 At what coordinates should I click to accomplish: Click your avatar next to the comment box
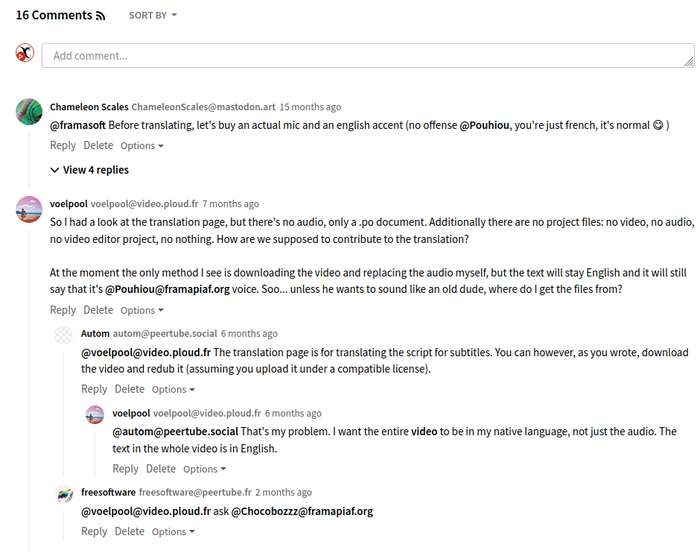(x=25, y=53)
